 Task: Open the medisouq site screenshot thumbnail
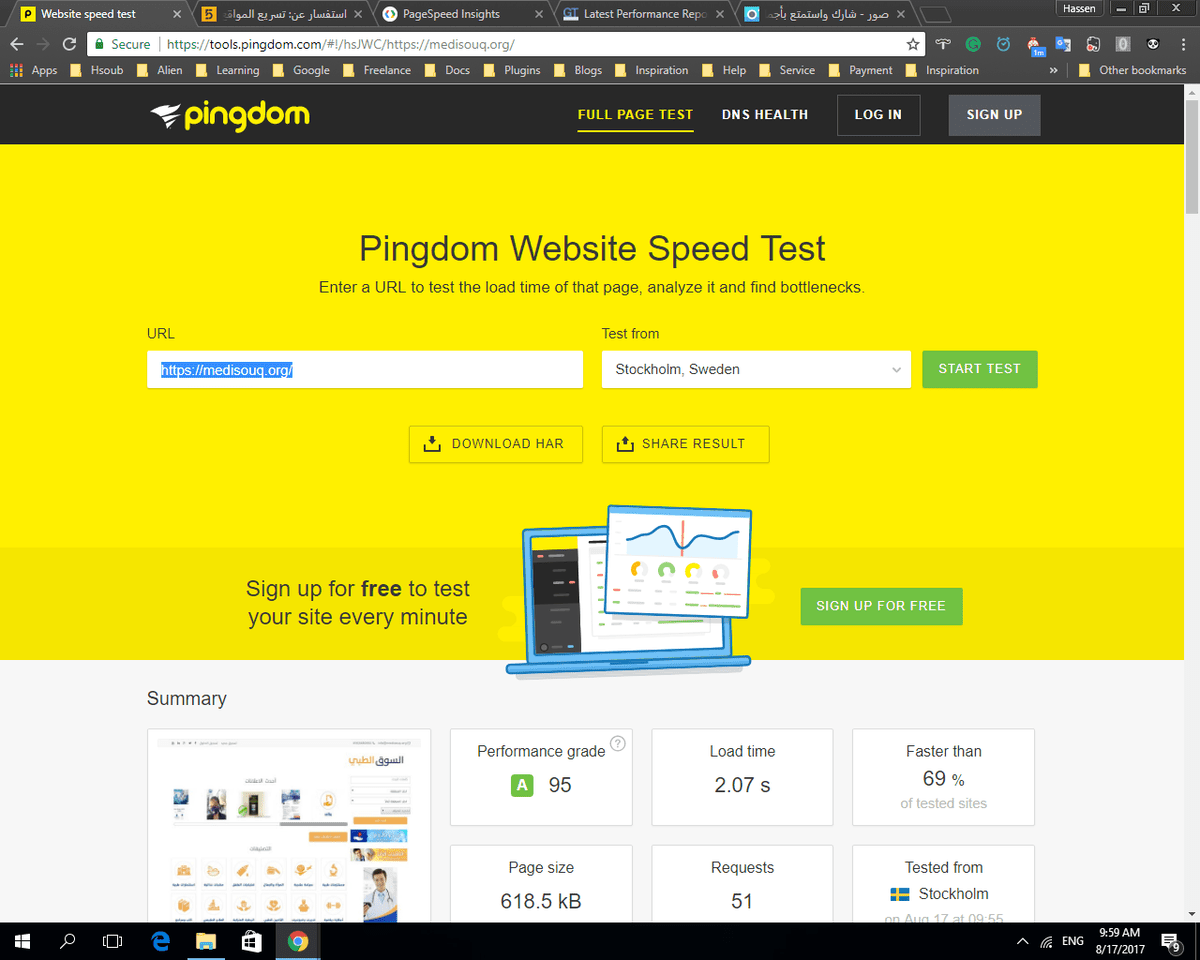tap(290, 824)
